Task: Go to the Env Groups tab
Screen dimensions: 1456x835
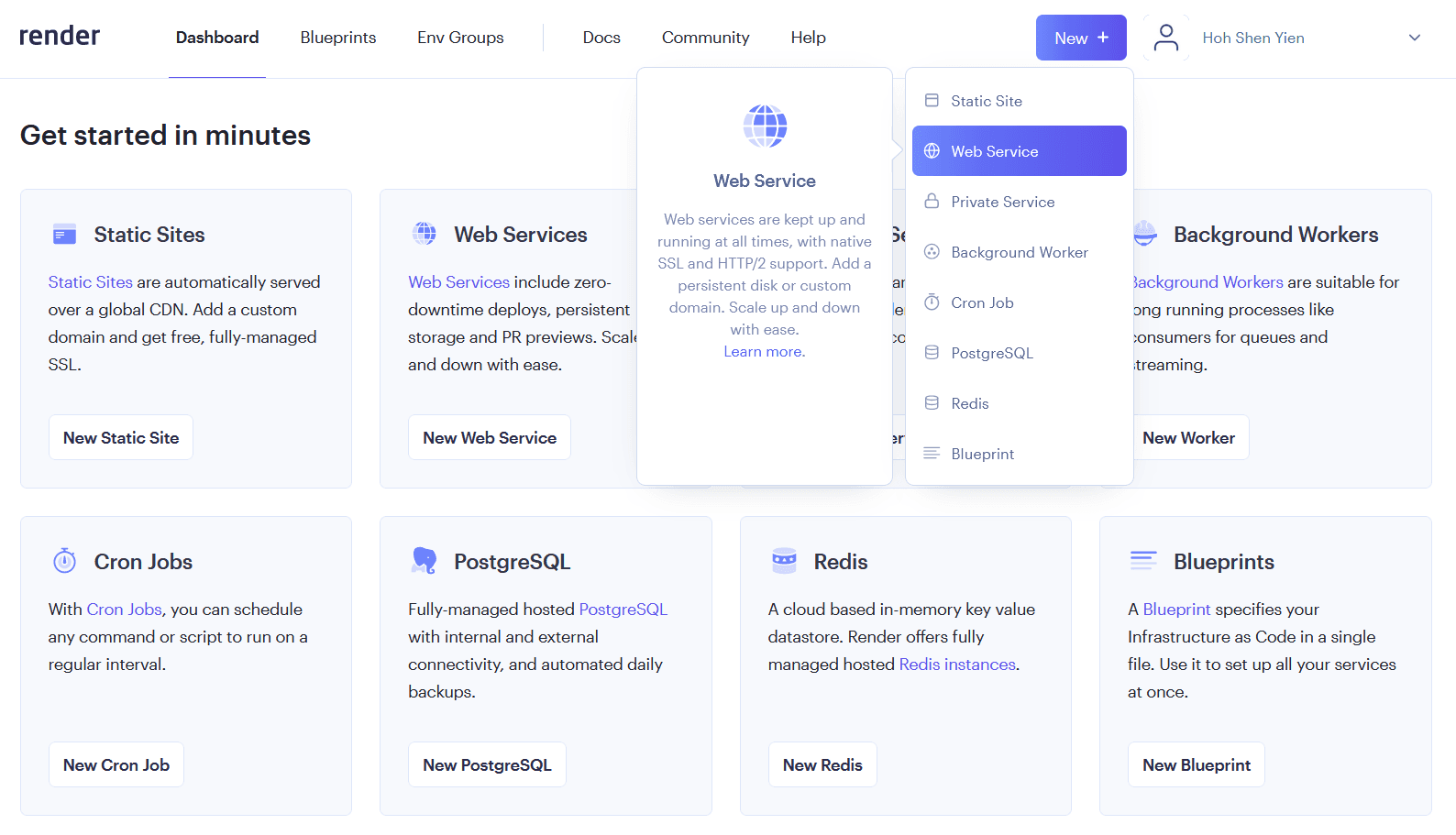Action: [460, 38]
